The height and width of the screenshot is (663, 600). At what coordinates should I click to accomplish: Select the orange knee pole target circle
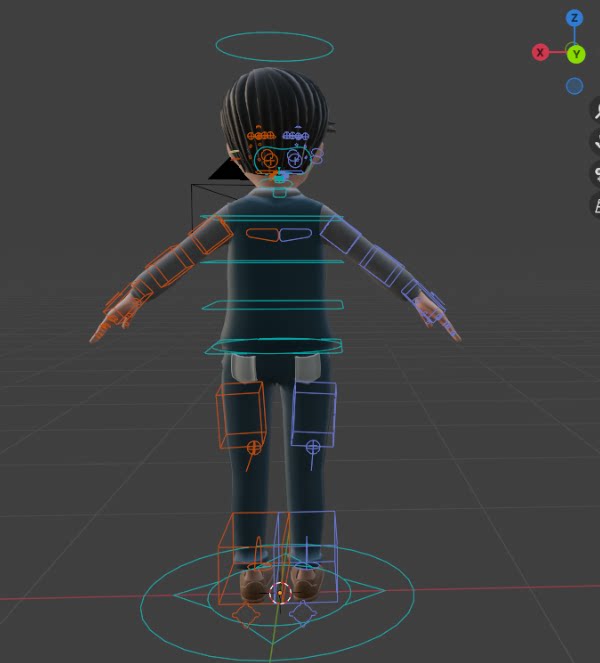[x=254, y=447]
